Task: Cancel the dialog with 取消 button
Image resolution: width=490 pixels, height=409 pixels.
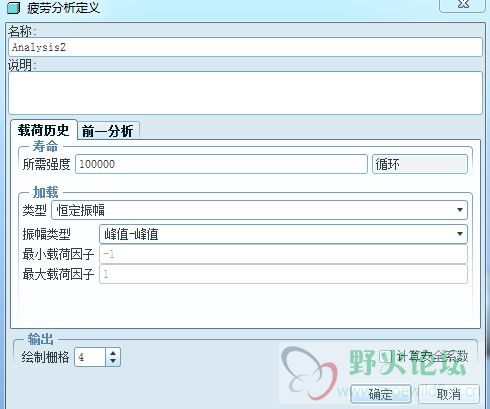Action: click(448, 394)
